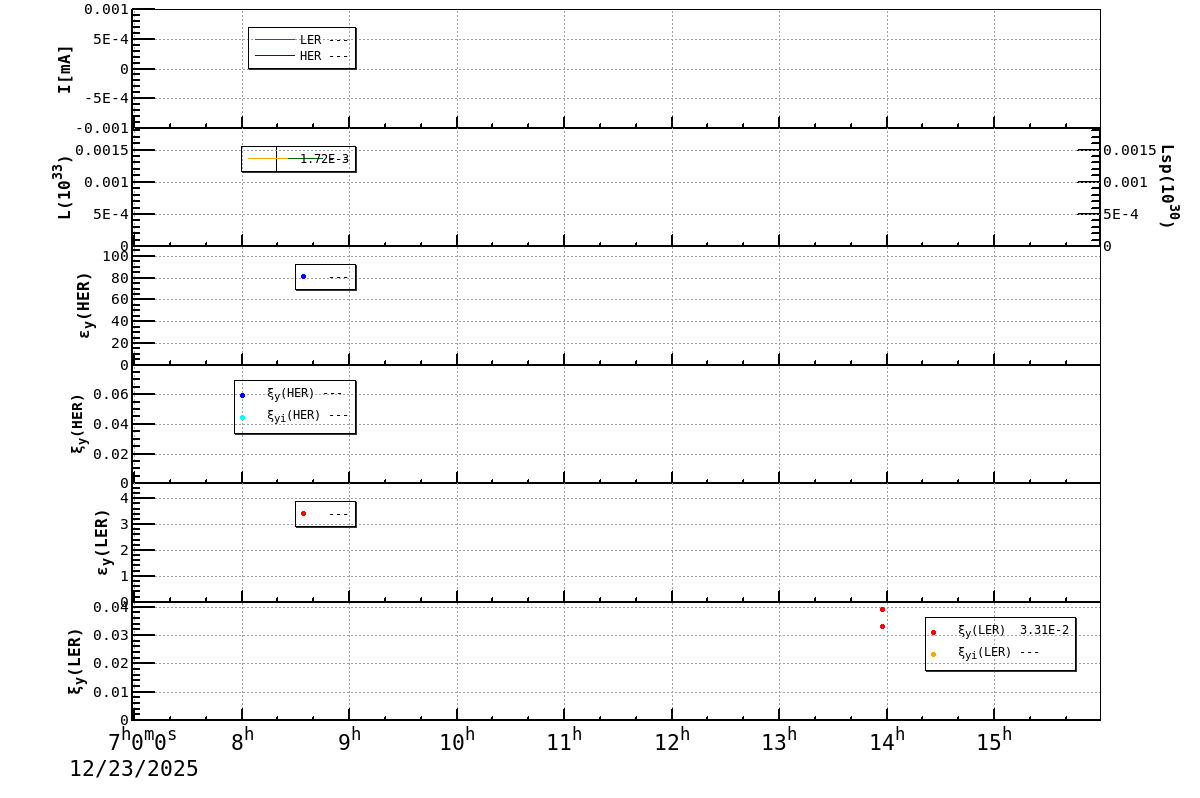Screen dimensions: 1200x798
Task: Click the ξy(LER) 3.31E-2 legend value
Action: 1046,631
